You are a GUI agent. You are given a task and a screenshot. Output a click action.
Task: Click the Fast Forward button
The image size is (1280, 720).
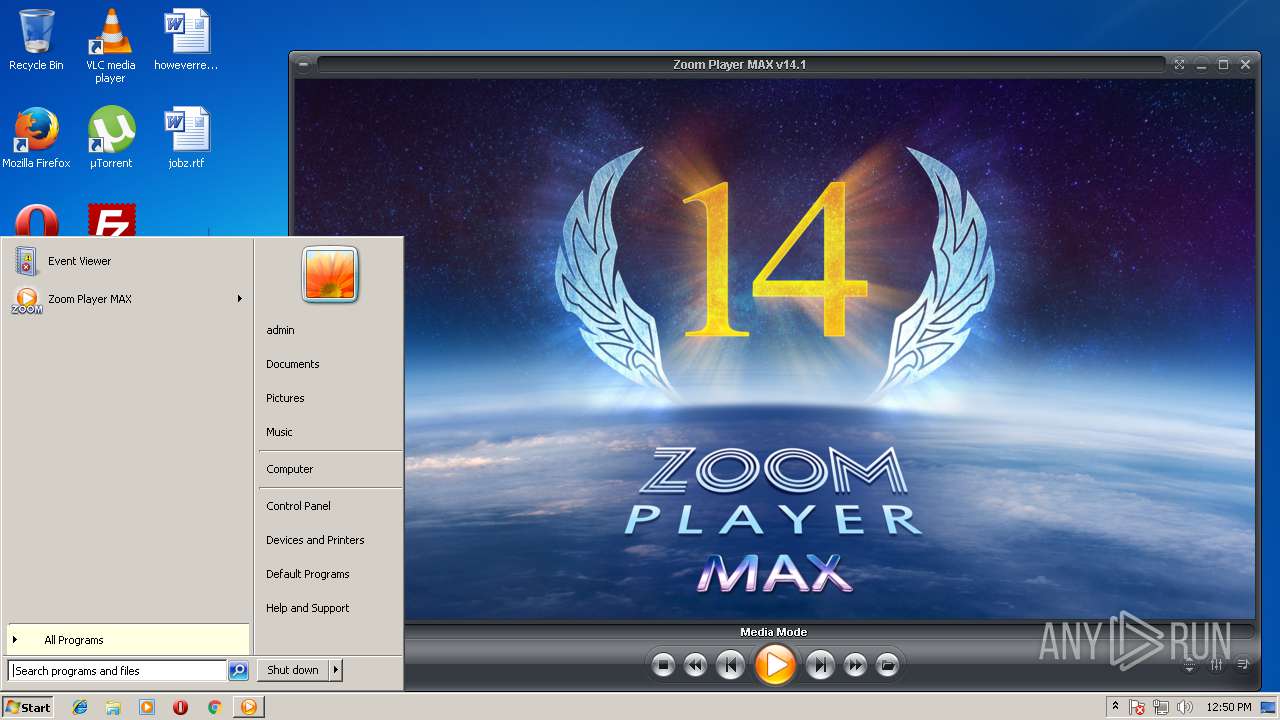coord(855,664)
